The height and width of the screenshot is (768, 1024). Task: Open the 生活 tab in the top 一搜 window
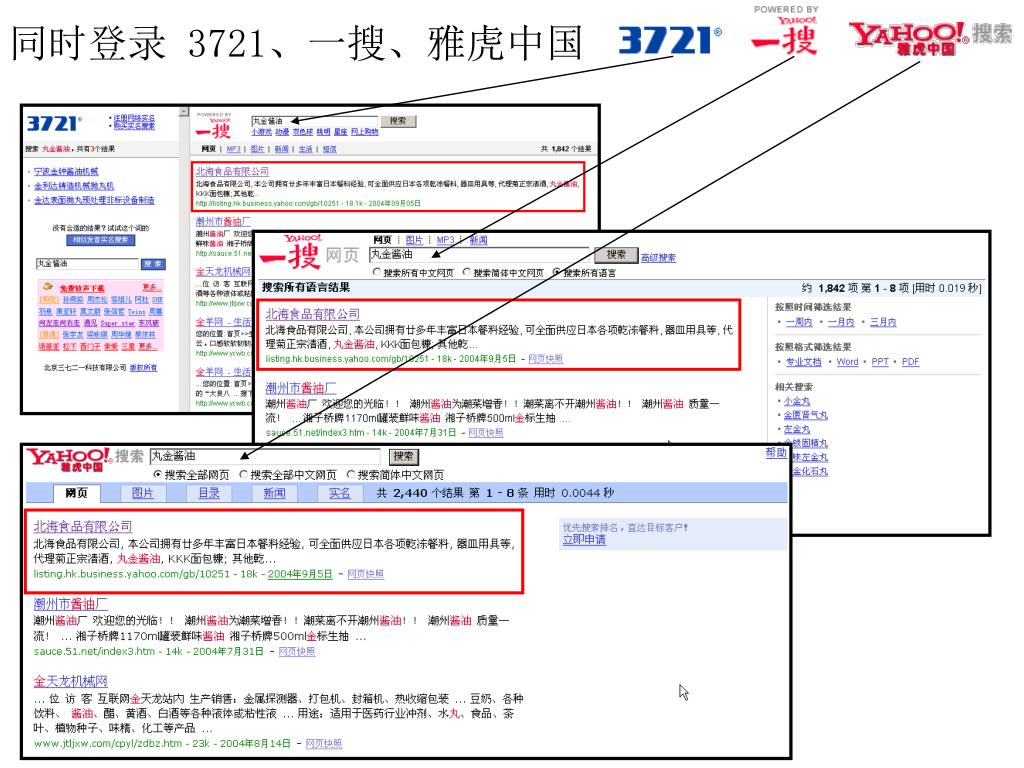(306, 150)
